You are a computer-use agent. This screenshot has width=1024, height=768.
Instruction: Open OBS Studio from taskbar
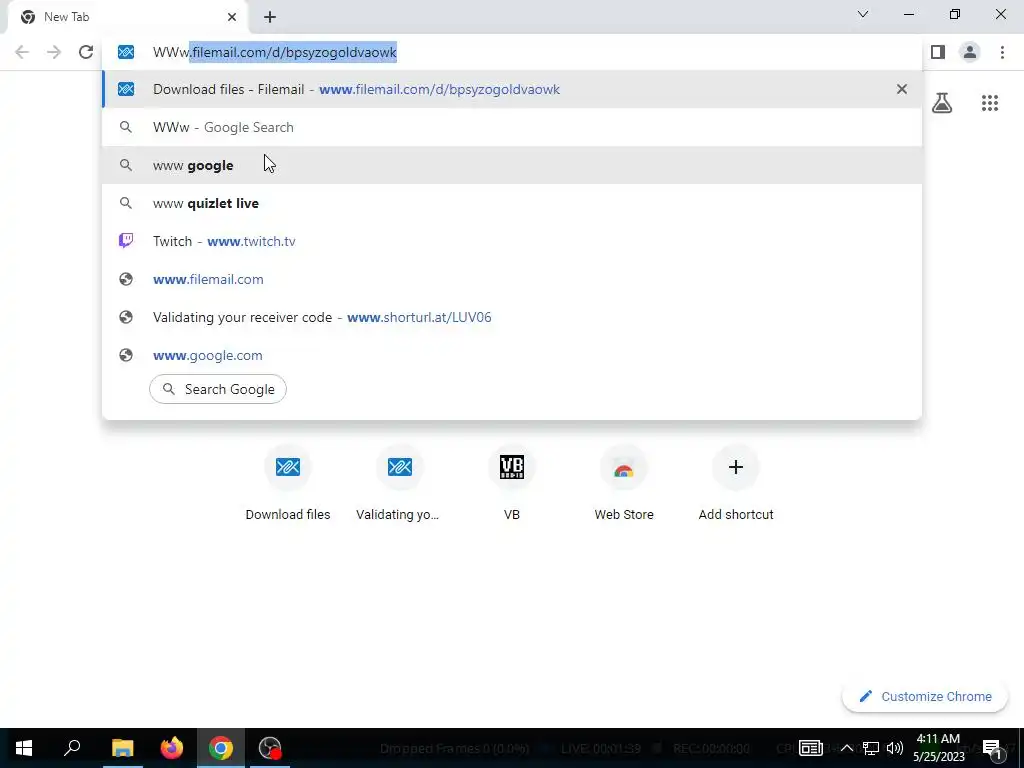click(270, 748)
